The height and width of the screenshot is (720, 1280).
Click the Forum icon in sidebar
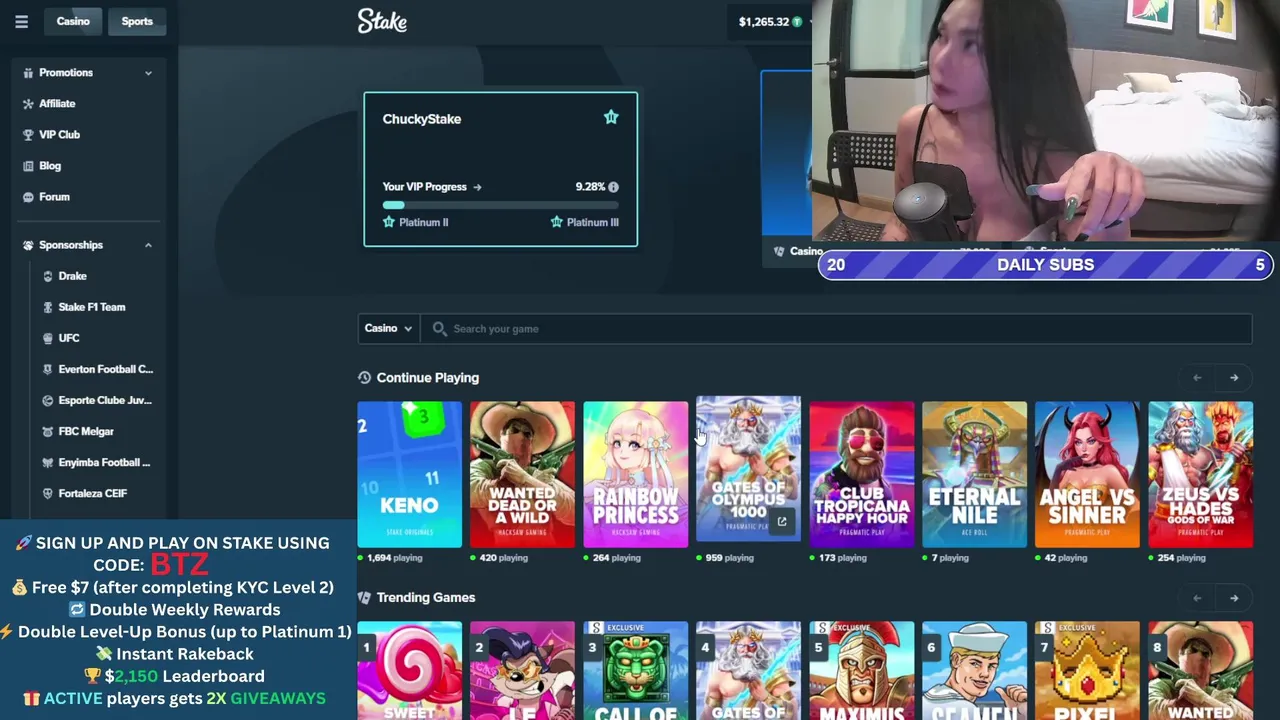pyautogui.click(x=28, y=197)
